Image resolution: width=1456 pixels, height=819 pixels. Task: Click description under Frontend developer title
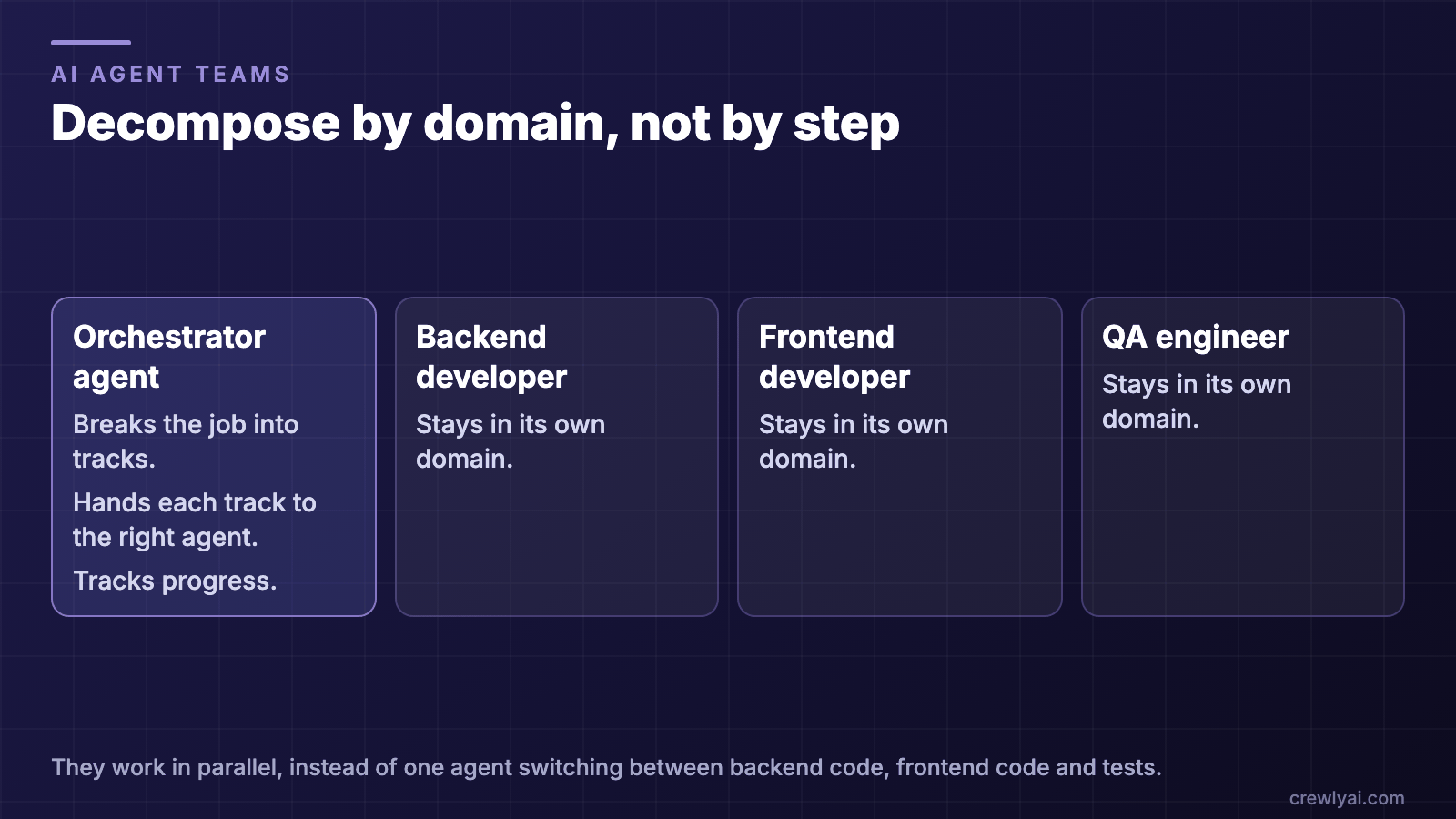[x=854, y=441]
